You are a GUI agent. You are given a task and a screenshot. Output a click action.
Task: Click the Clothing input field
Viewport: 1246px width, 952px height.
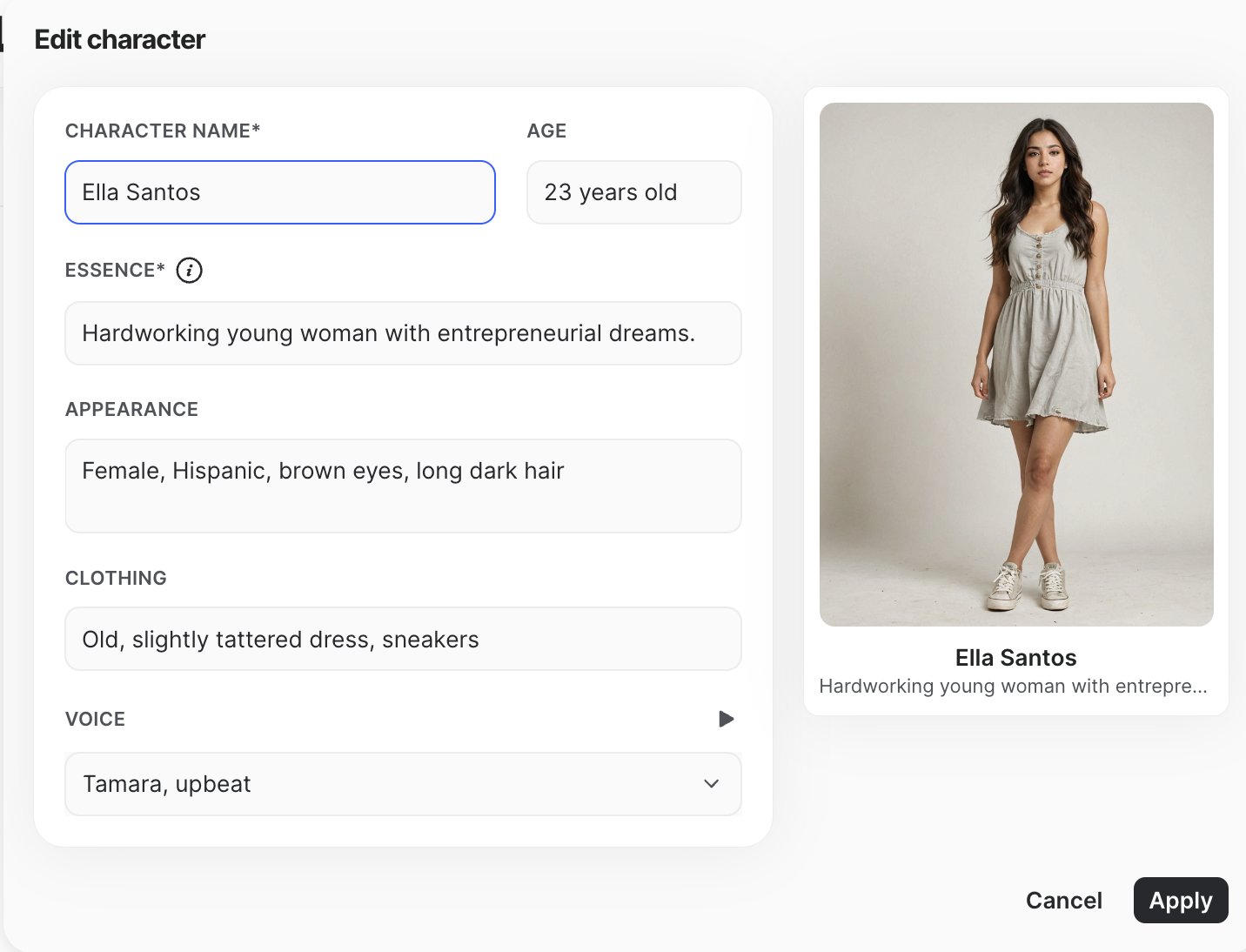pos(403,639)
